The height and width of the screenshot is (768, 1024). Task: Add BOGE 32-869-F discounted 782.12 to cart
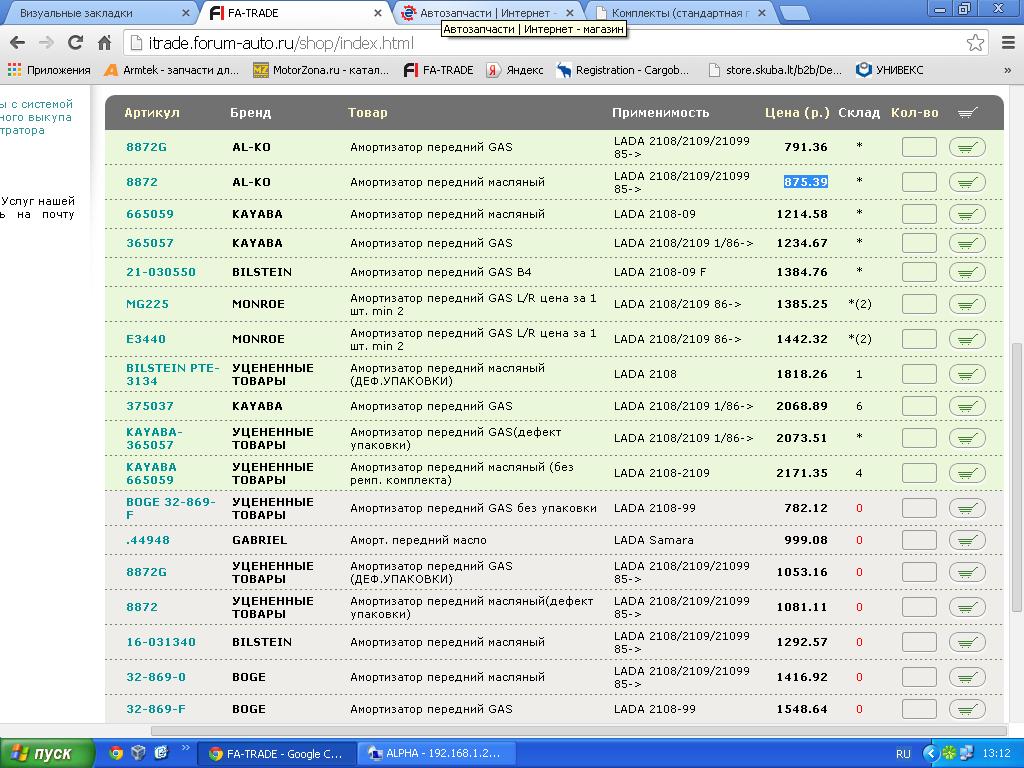967,508
